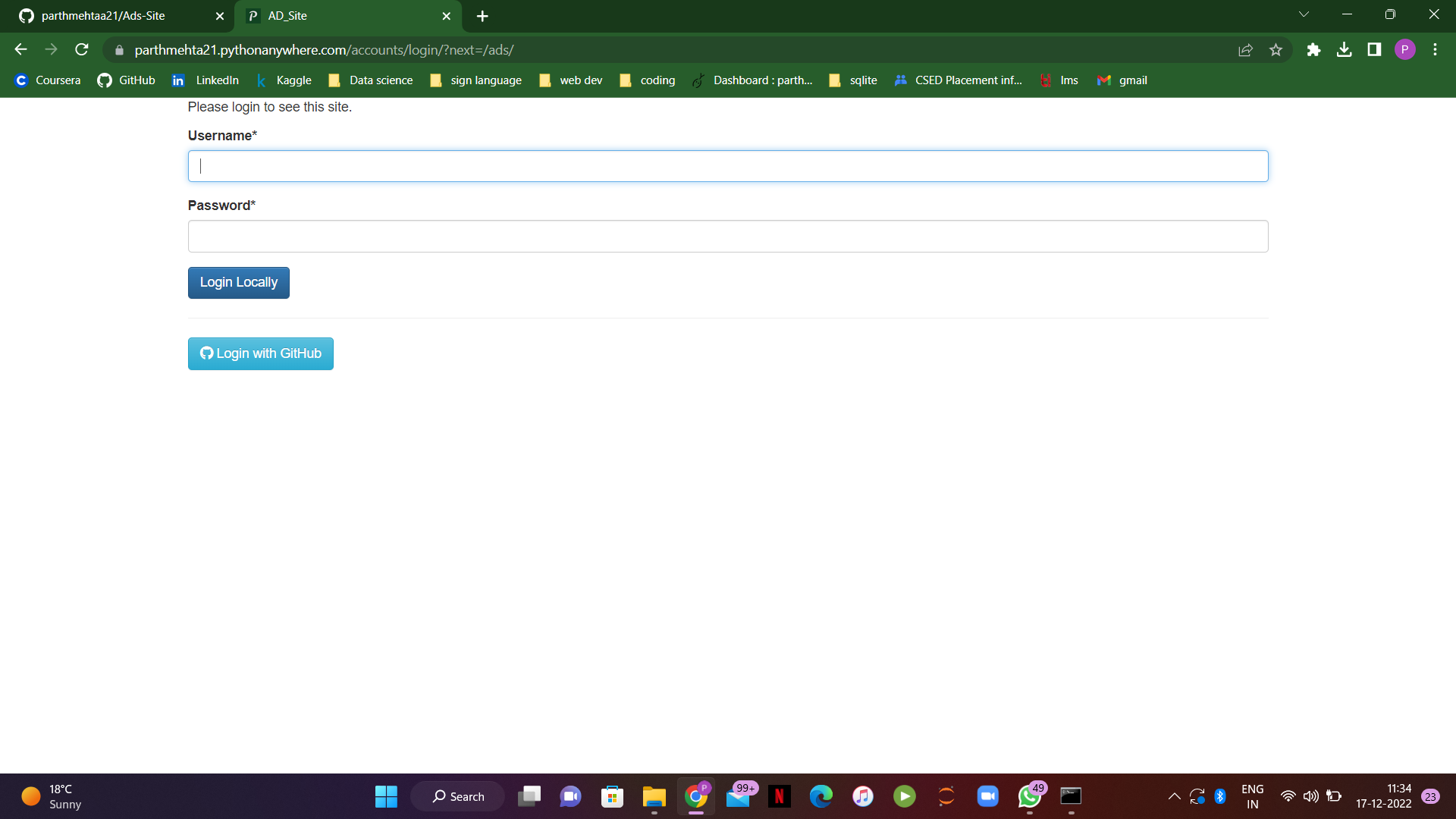
Task: Open WhatsApp from the taskbar
Action: click(x=1029, y=796)
